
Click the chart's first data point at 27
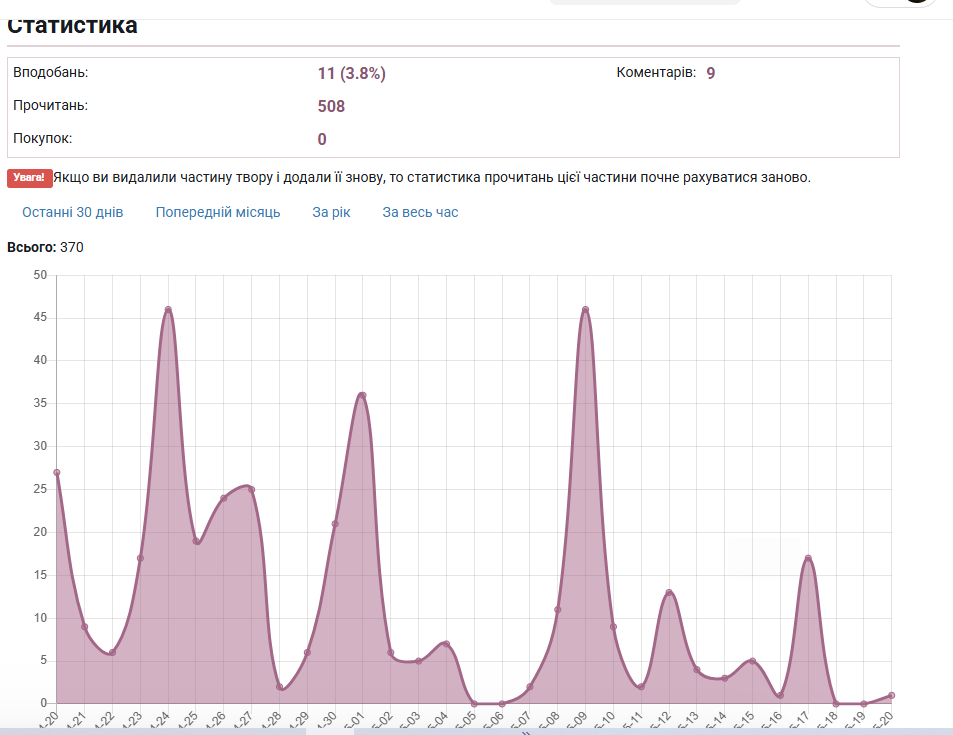pos(57,472)
